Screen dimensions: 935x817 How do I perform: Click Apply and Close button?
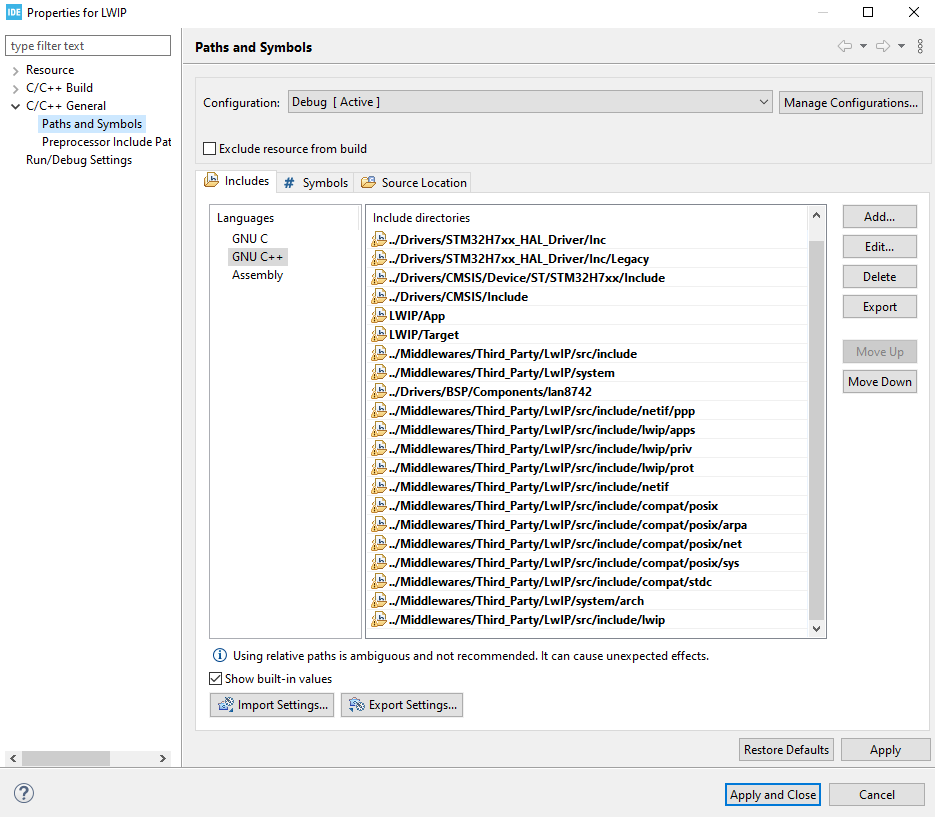coord(773,794)
